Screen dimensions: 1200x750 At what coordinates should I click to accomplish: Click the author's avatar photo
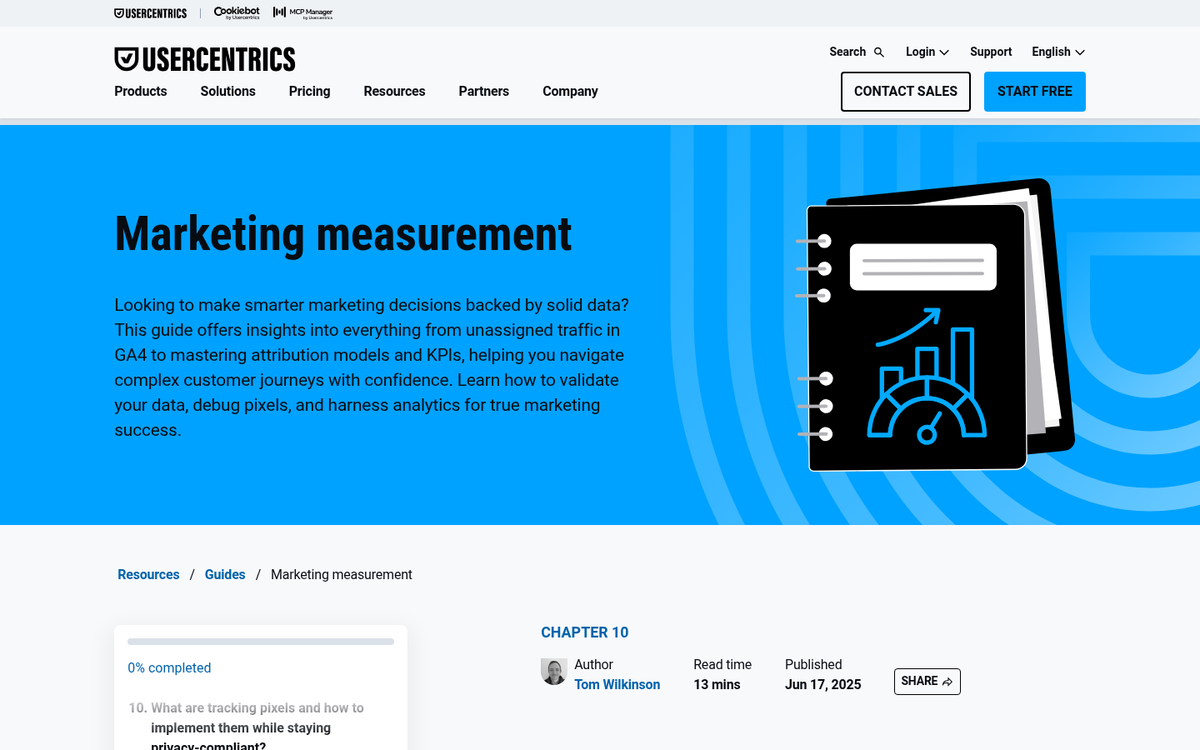pos(554,671)
